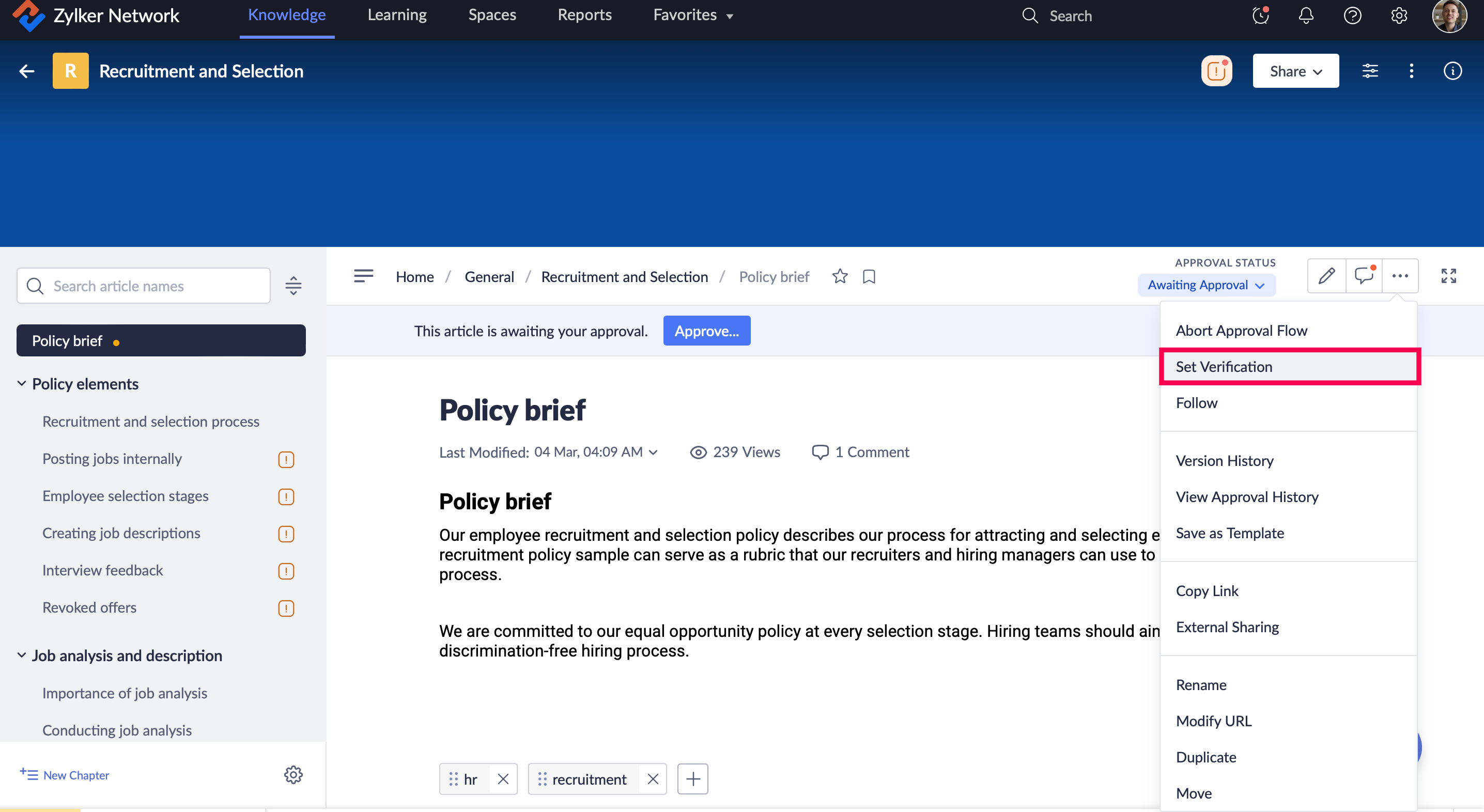Switch to the Learning tab
Viewport: 1484px width, 812px height.
coord(397,15)
